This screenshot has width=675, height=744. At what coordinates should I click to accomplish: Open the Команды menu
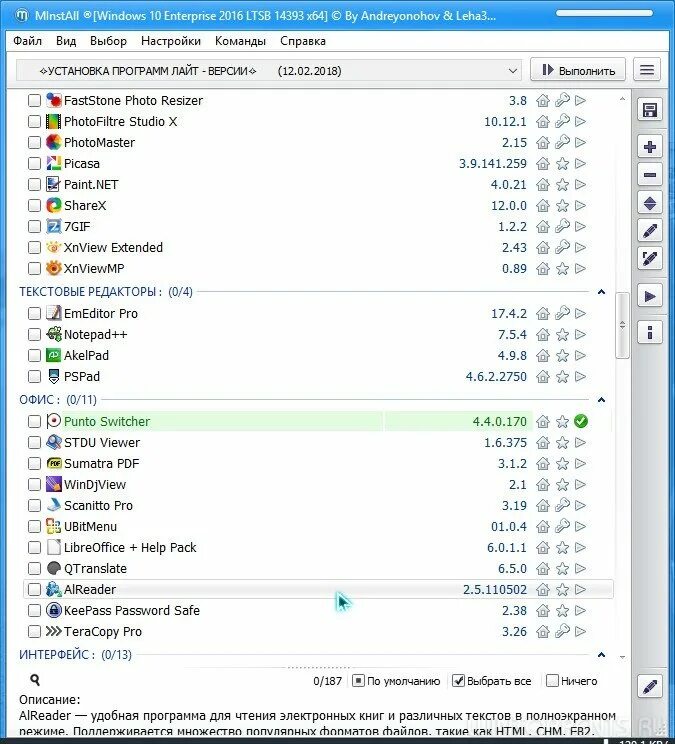(240, 41)
